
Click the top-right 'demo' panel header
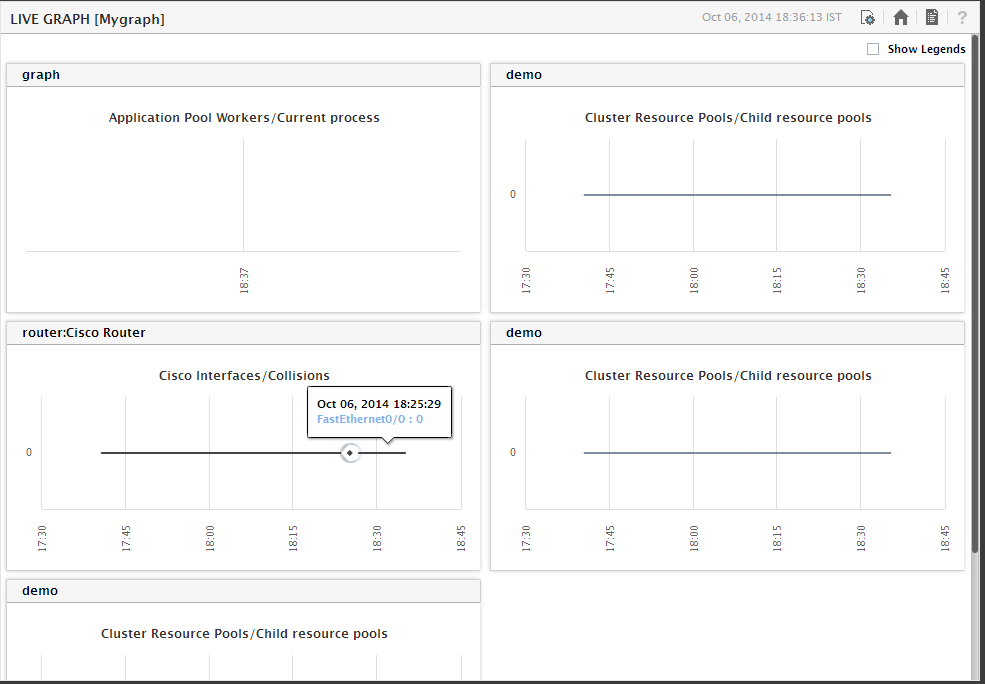[727, 75]
